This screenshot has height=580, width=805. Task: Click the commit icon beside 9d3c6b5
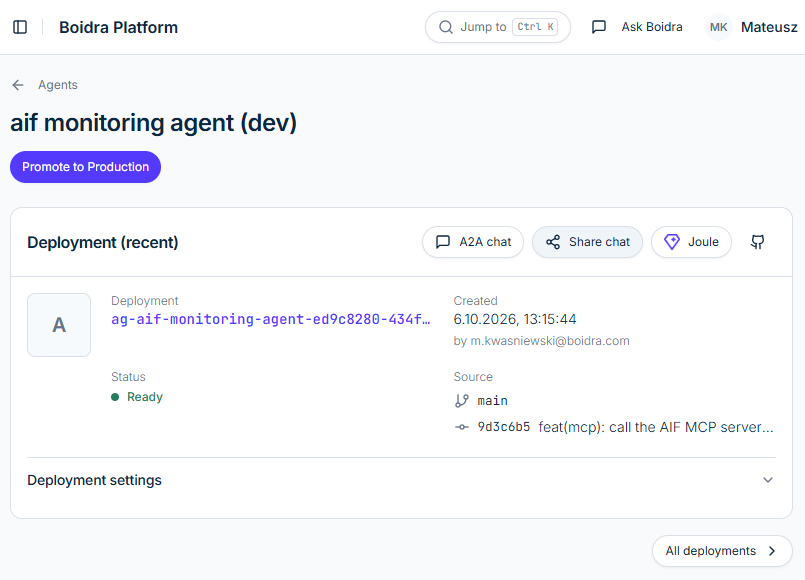click(462, 427)
